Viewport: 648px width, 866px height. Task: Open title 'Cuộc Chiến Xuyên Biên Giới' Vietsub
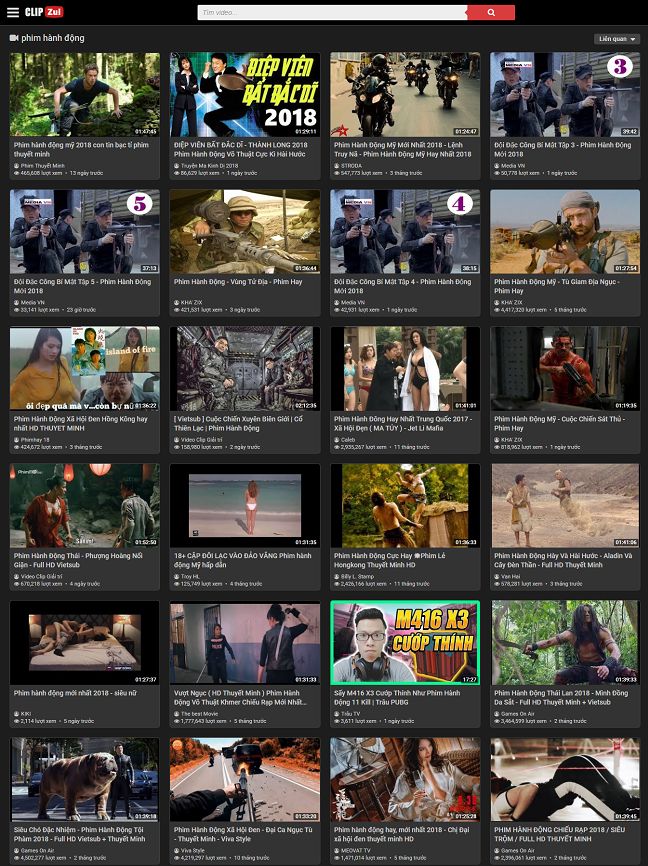click(238, 424)
